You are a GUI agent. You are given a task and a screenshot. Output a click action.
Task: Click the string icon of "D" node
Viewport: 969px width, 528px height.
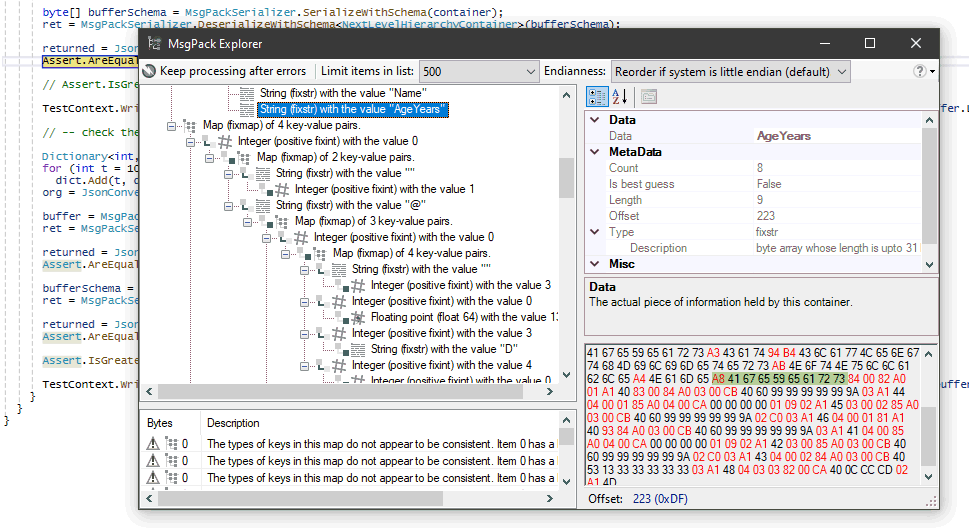(358, 349)
